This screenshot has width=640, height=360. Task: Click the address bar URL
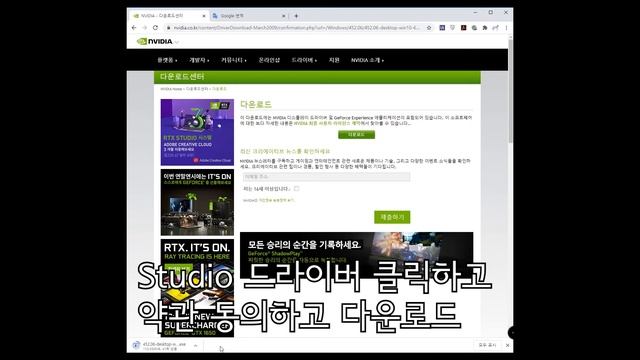[x=296, y=28]
